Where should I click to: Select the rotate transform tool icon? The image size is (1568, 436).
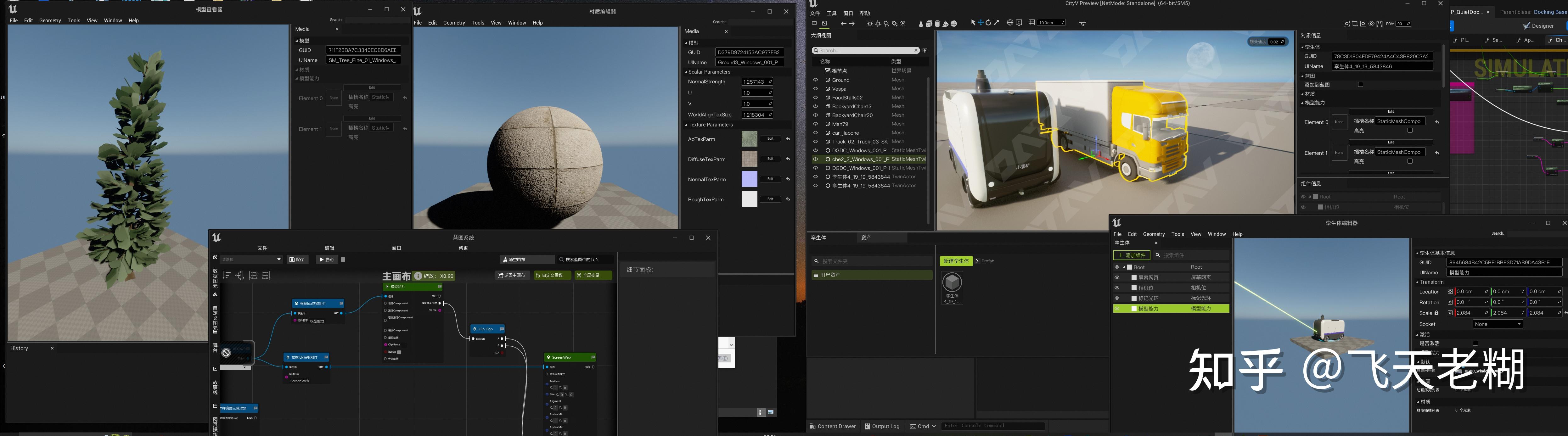(x=988, y=23)
